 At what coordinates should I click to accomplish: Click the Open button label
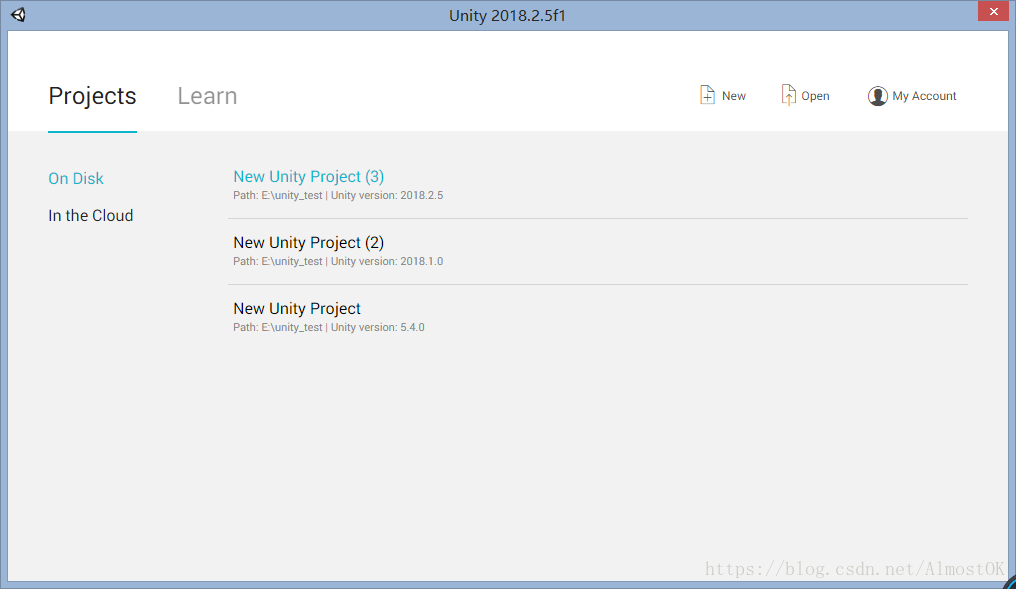coord(815,96)
